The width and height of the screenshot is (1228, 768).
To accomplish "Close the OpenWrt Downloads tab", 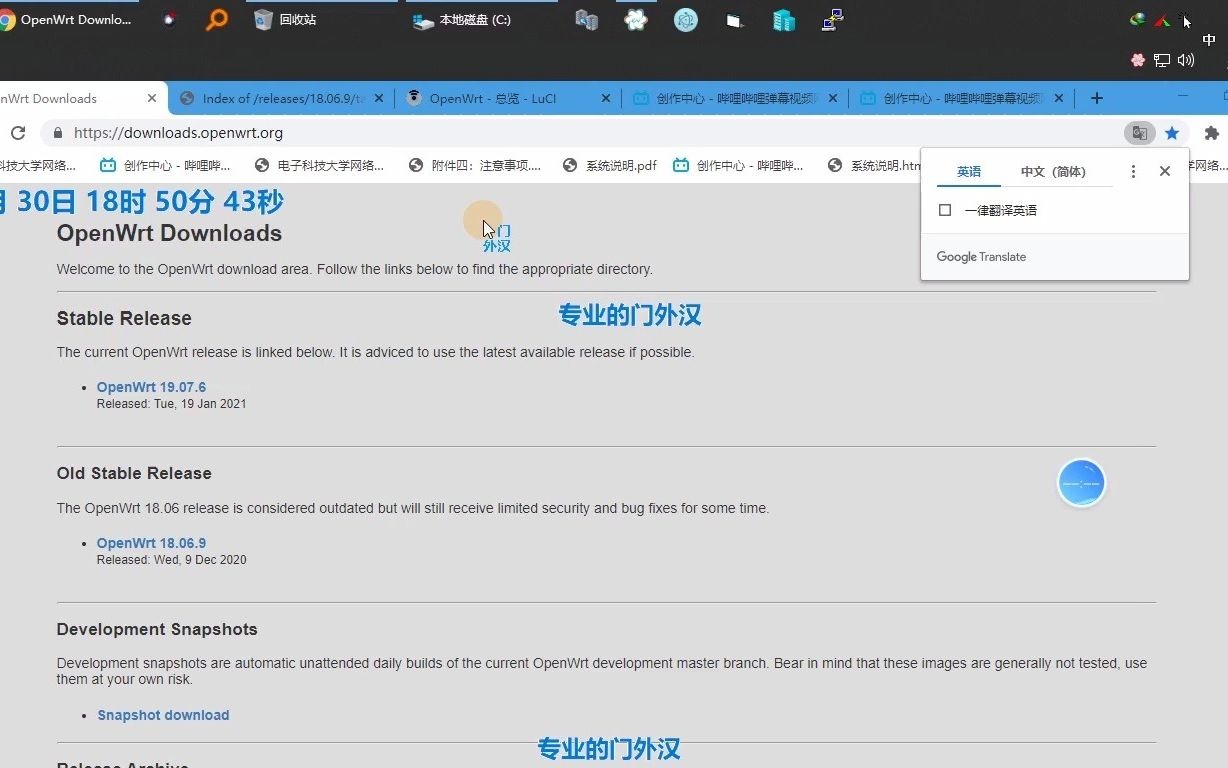I will 152,98.
